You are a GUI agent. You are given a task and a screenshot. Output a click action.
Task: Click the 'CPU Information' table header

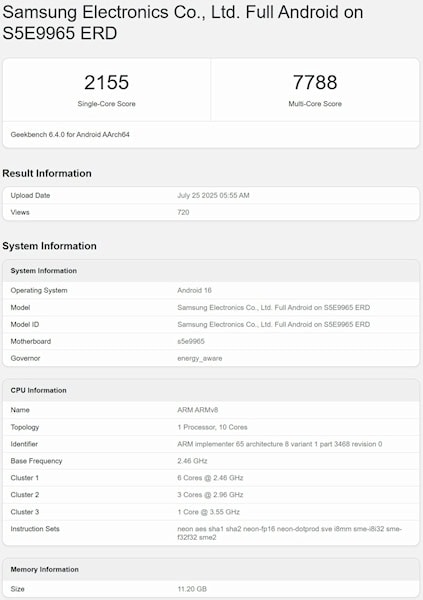pyautogui.click(x=211, y=390)
